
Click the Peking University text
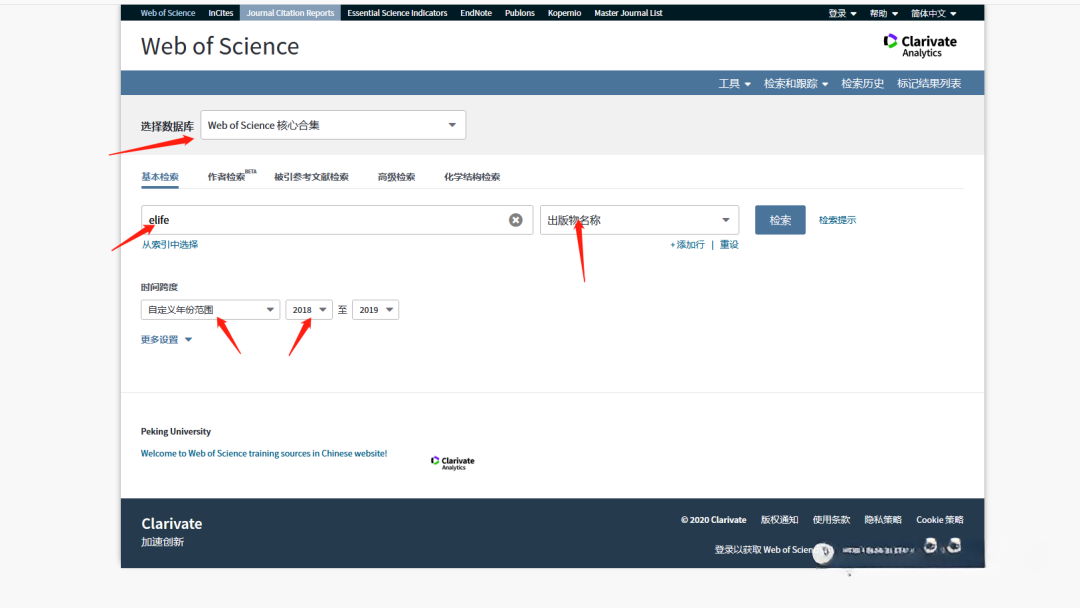coord(176,432)
